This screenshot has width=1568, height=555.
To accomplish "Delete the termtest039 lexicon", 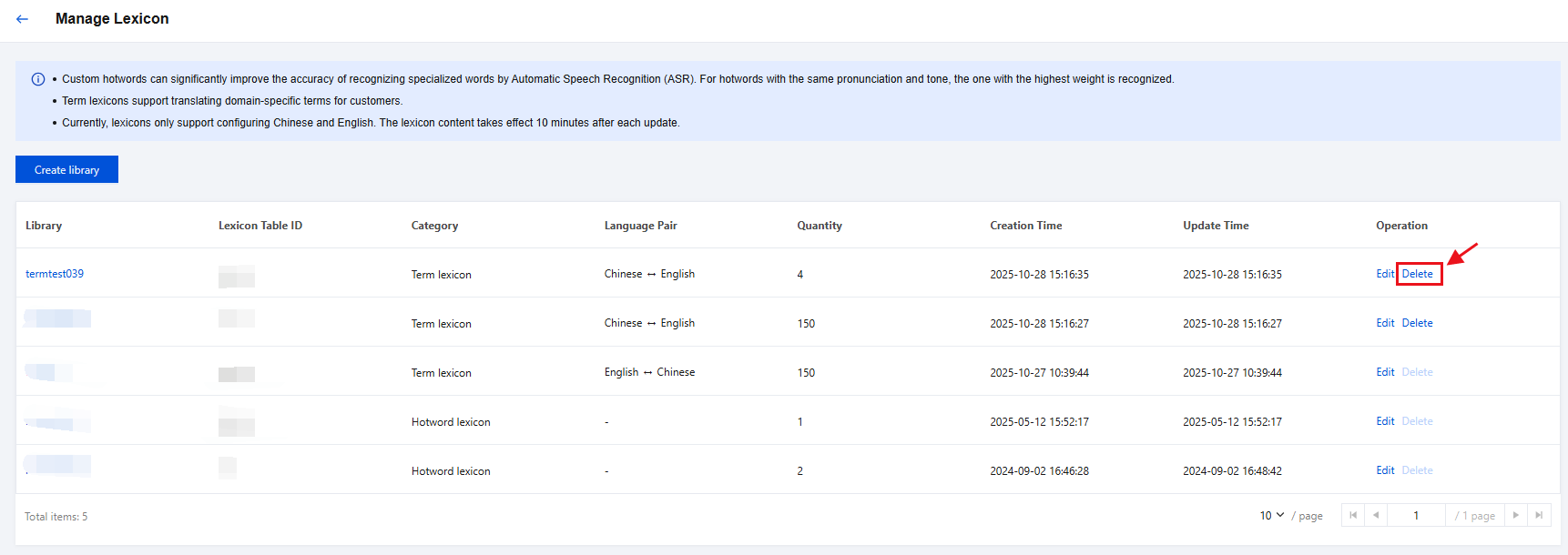I will click(x=1417, y=274).
